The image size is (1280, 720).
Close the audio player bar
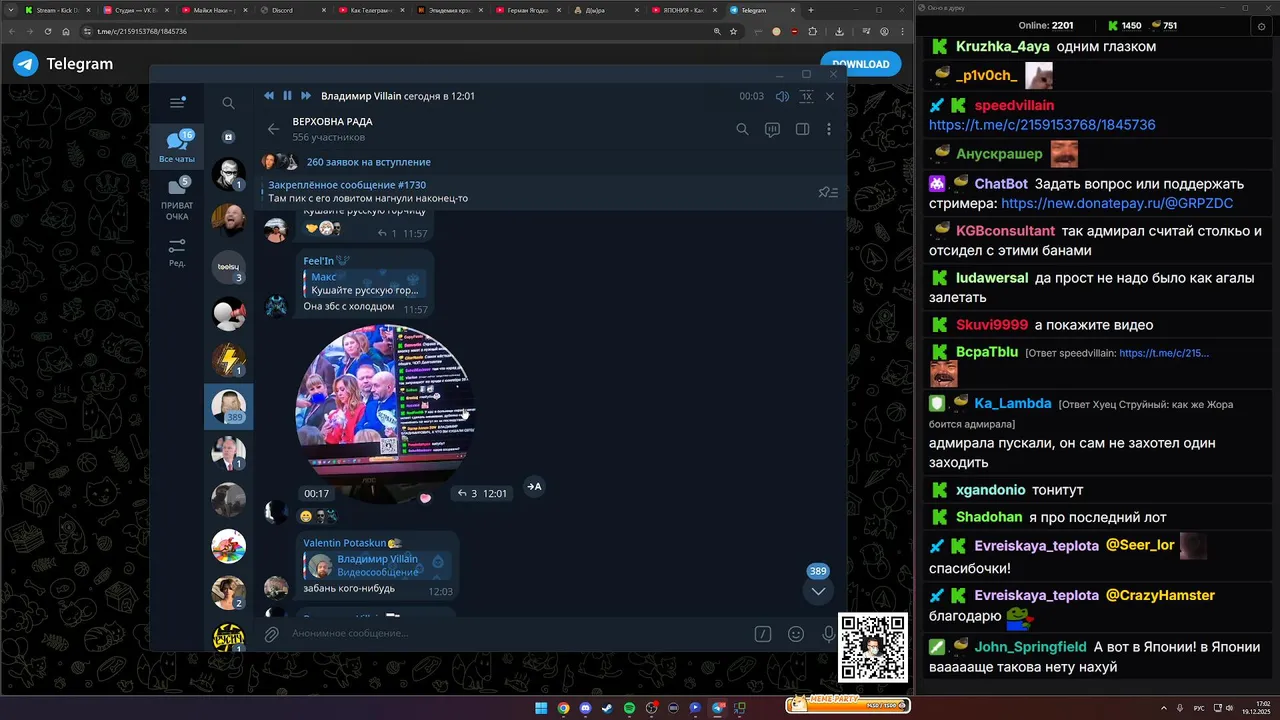(830, 97)
